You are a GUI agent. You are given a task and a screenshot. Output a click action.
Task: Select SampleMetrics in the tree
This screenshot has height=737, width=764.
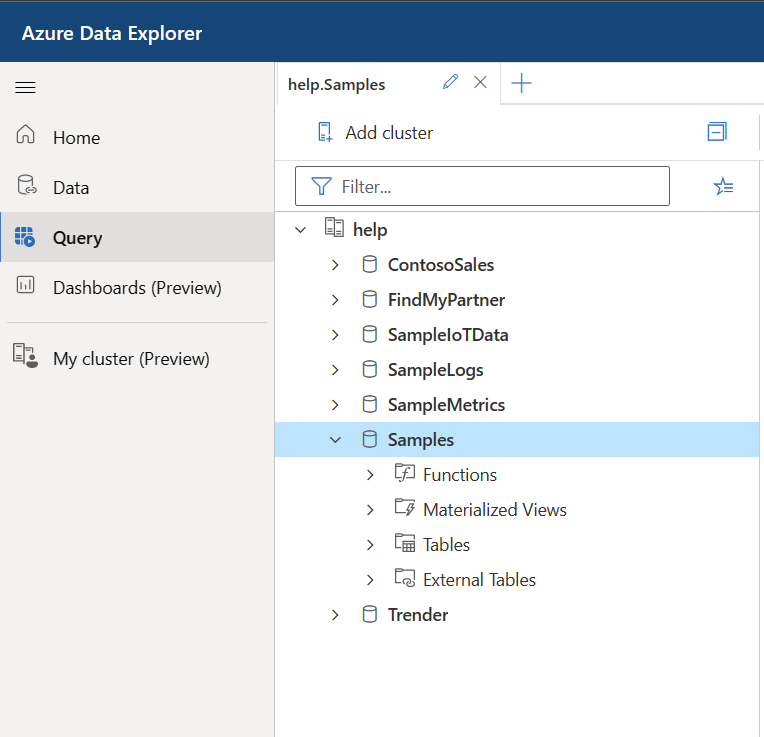[x=446, y=405]
